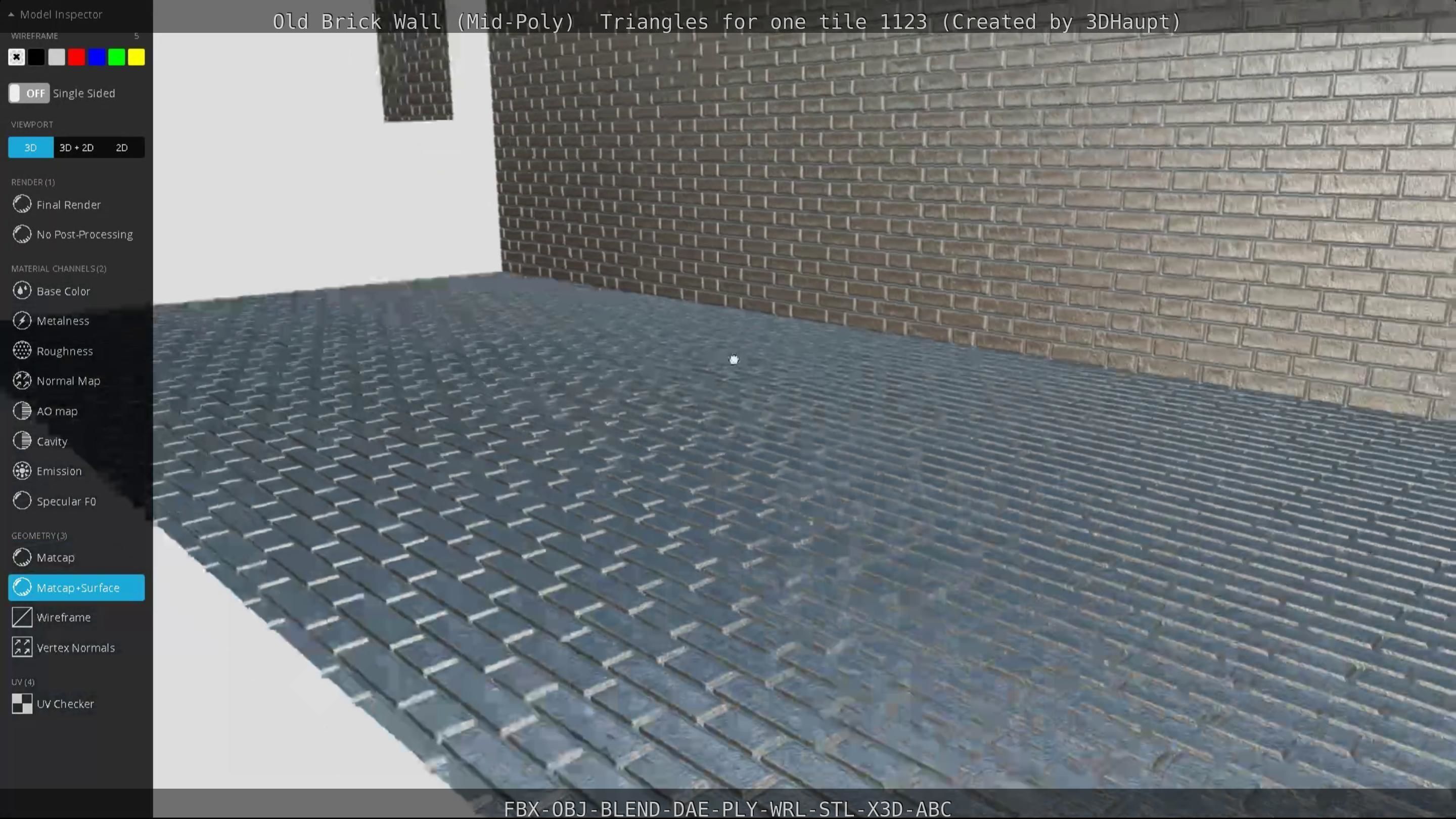Click the No Post-Processing icon

22,234
